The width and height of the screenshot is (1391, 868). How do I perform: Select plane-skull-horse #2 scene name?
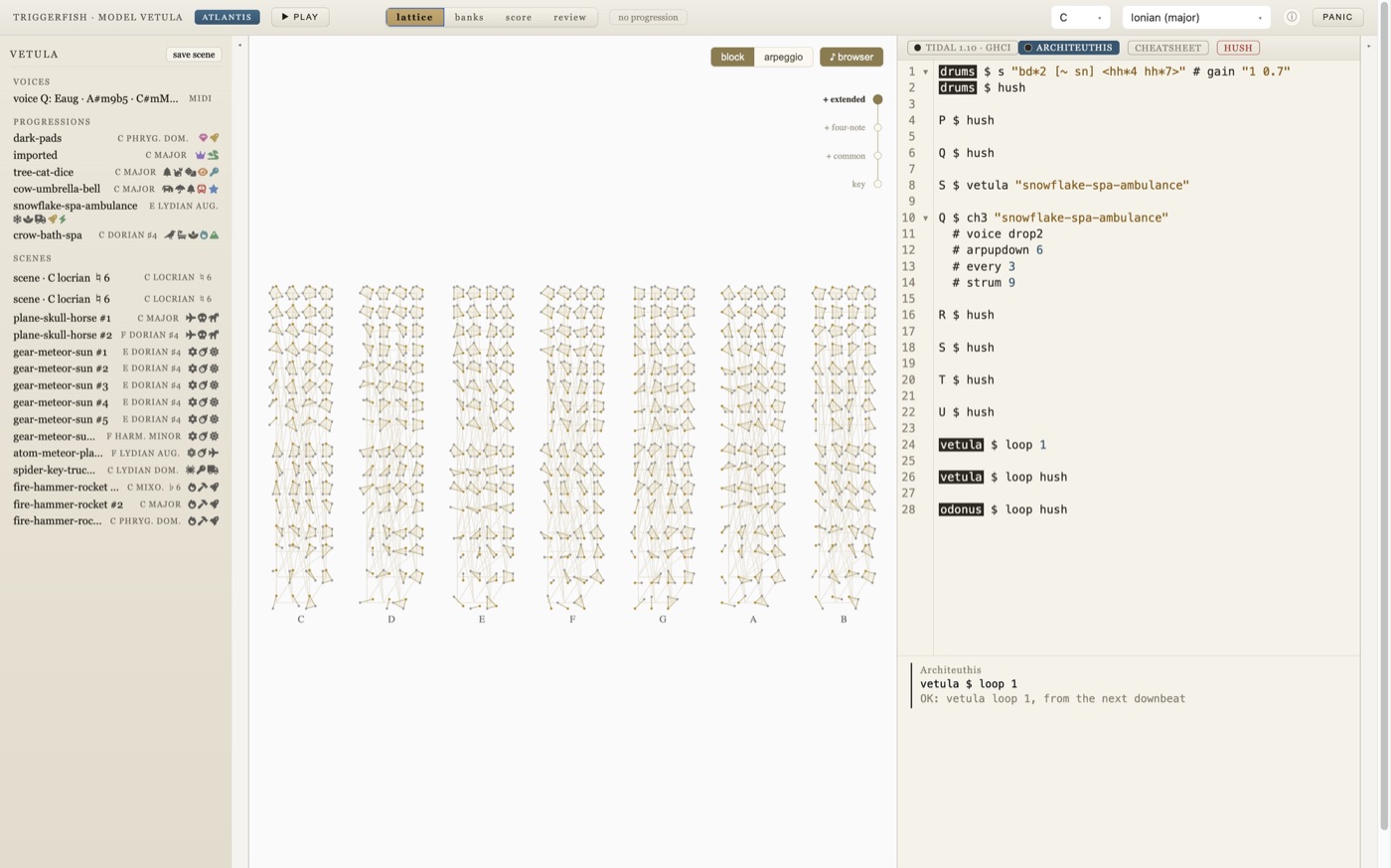coord(63,335)
